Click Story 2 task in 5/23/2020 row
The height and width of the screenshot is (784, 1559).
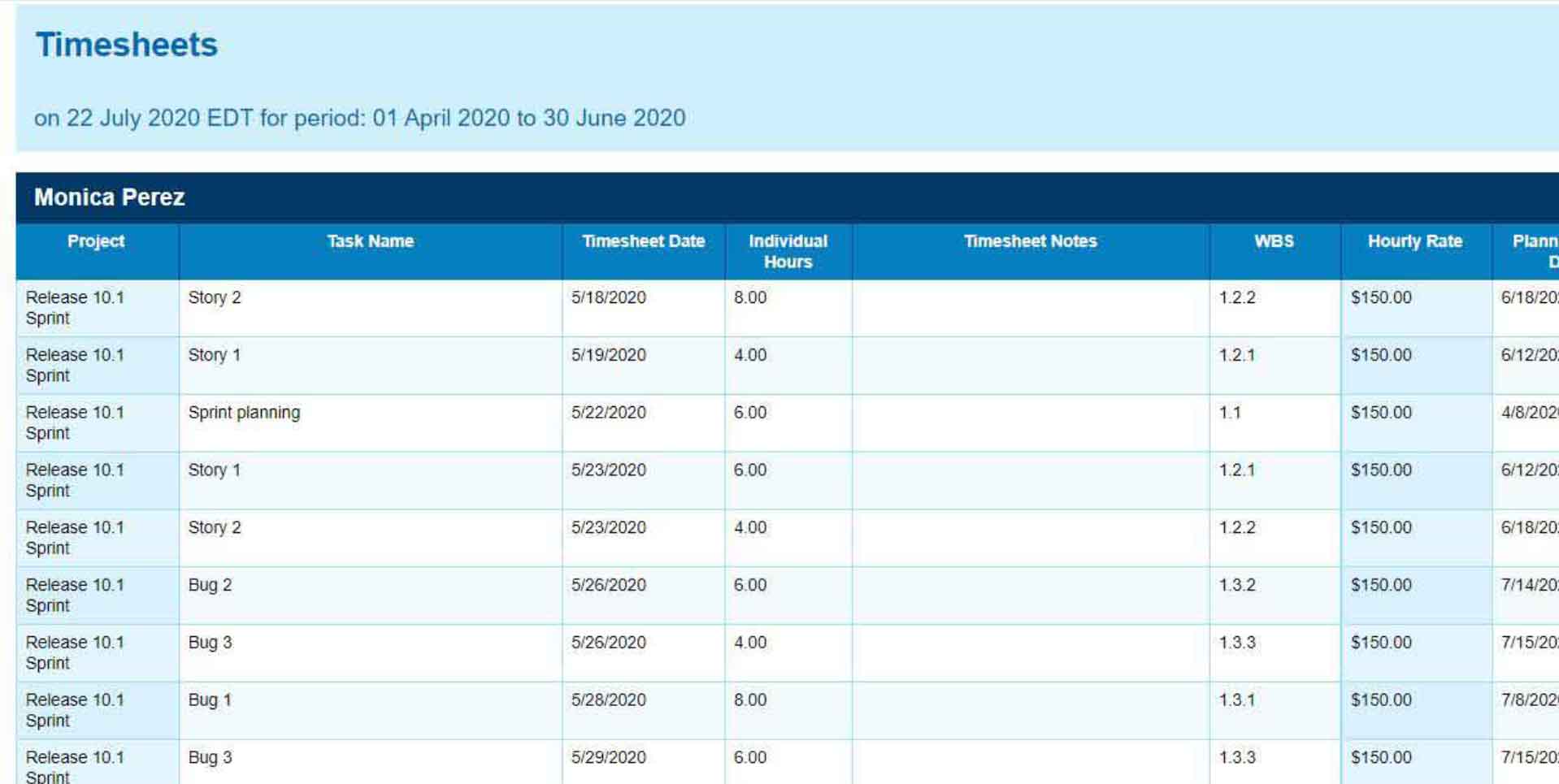pyautogui.click(x=215, y=528)
